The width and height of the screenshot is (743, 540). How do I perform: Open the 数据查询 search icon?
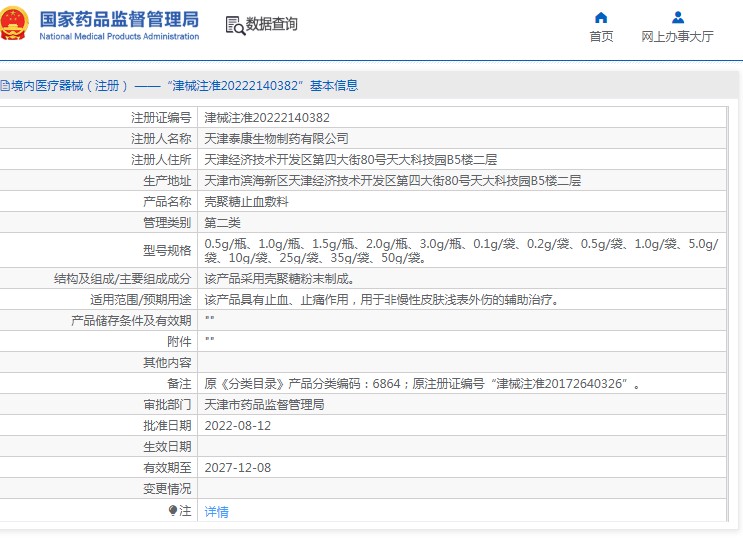click(x=235, y=26)
